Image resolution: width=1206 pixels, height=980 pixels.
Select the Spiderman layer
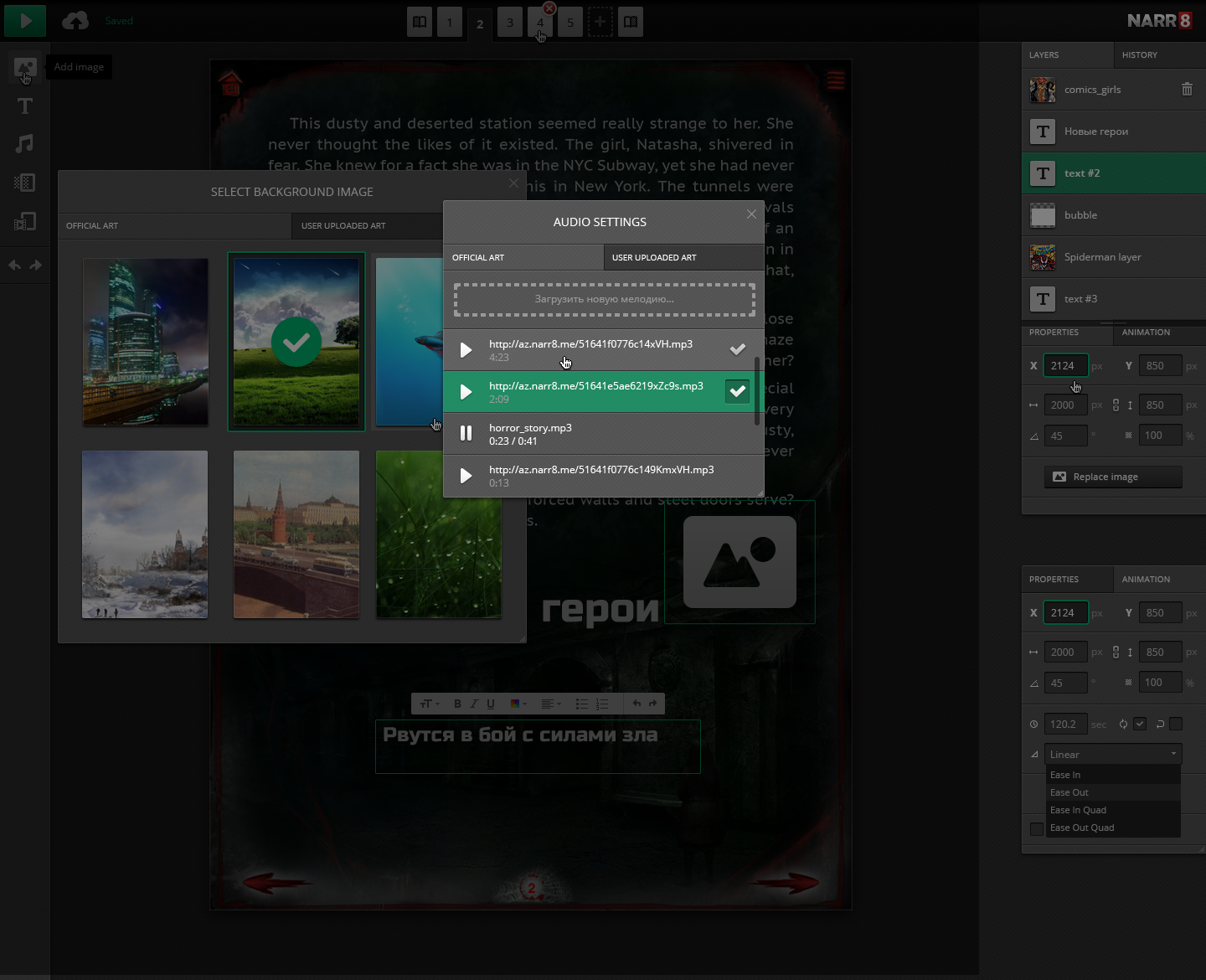coord(1114,257)
